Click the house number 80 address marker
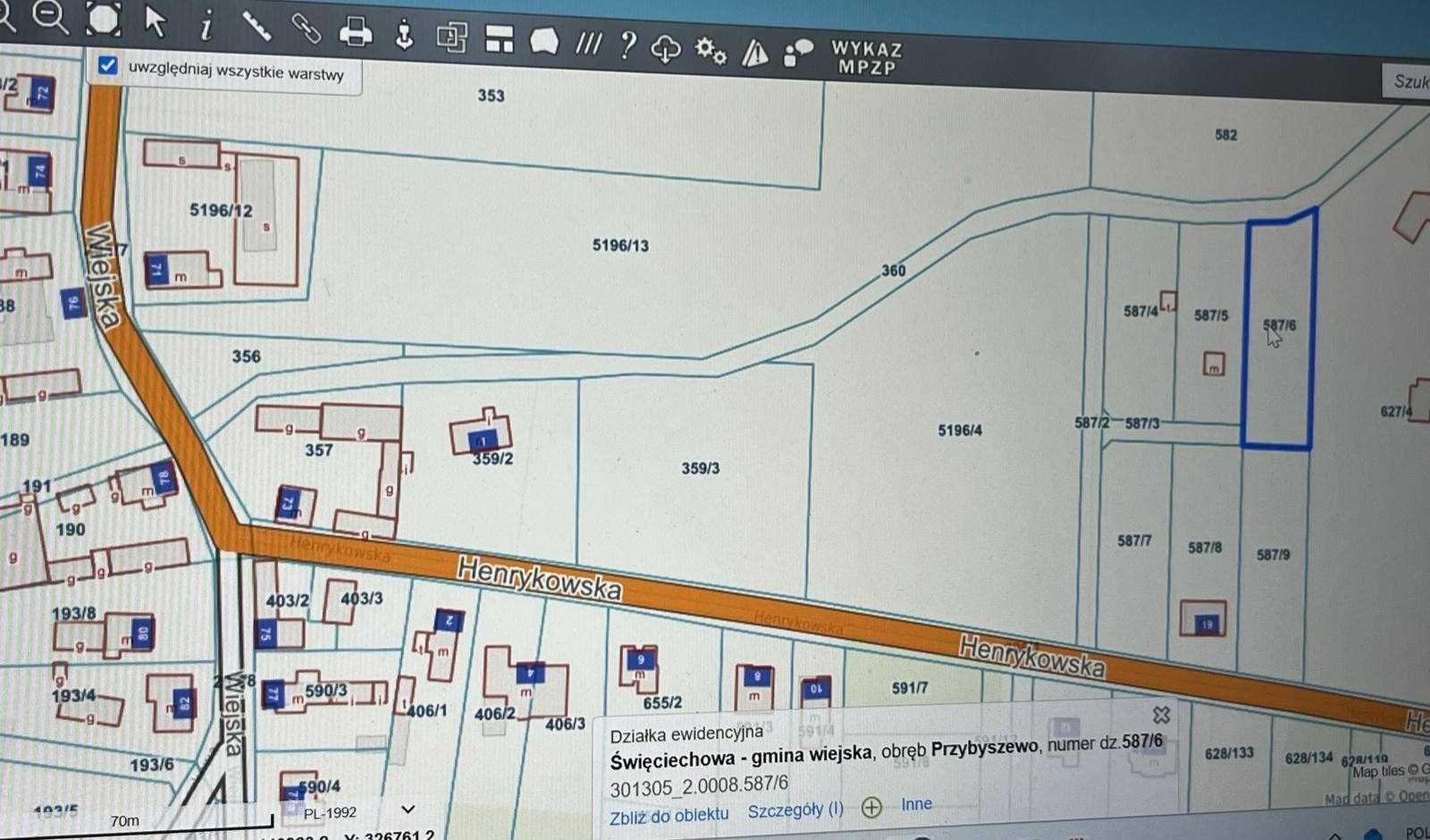1430x840 pixels. pos(142,634)
